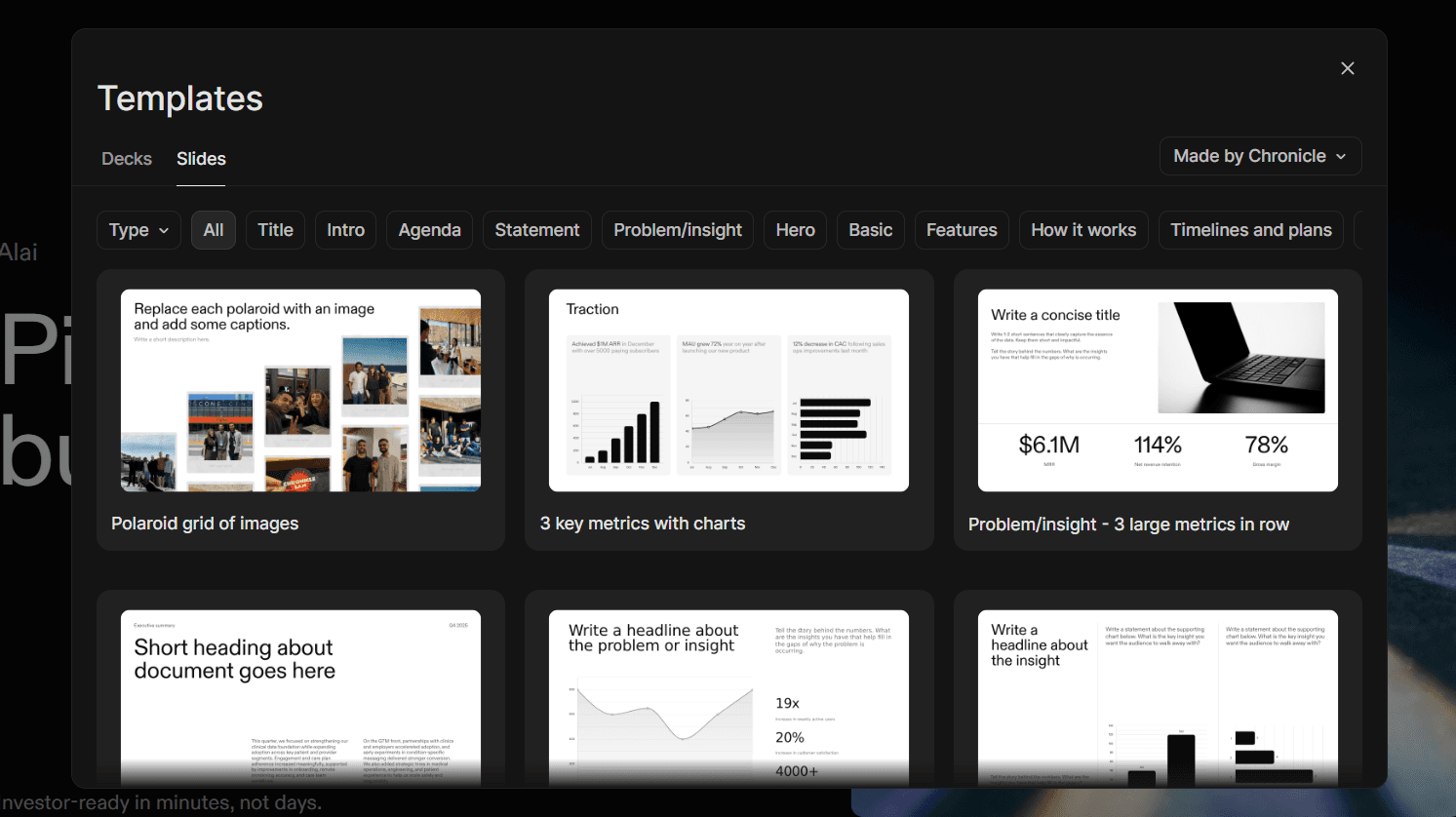Filter templates by Features

(962, 230)
